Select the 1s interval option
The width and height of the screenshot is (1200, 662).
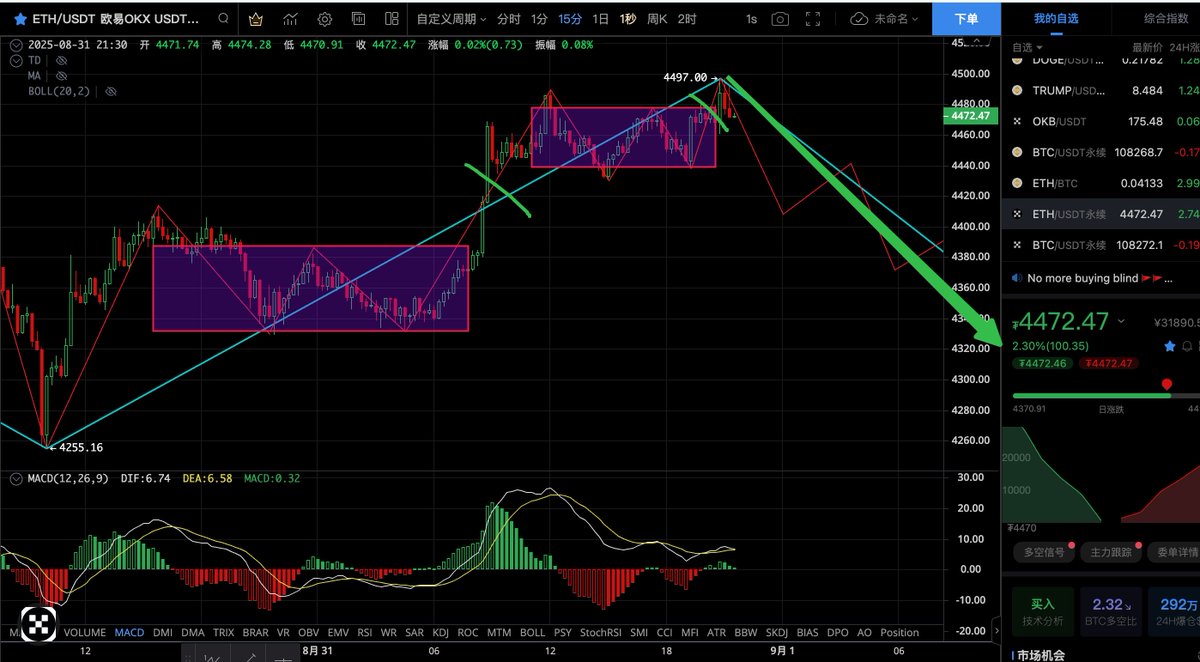(751, 19)
